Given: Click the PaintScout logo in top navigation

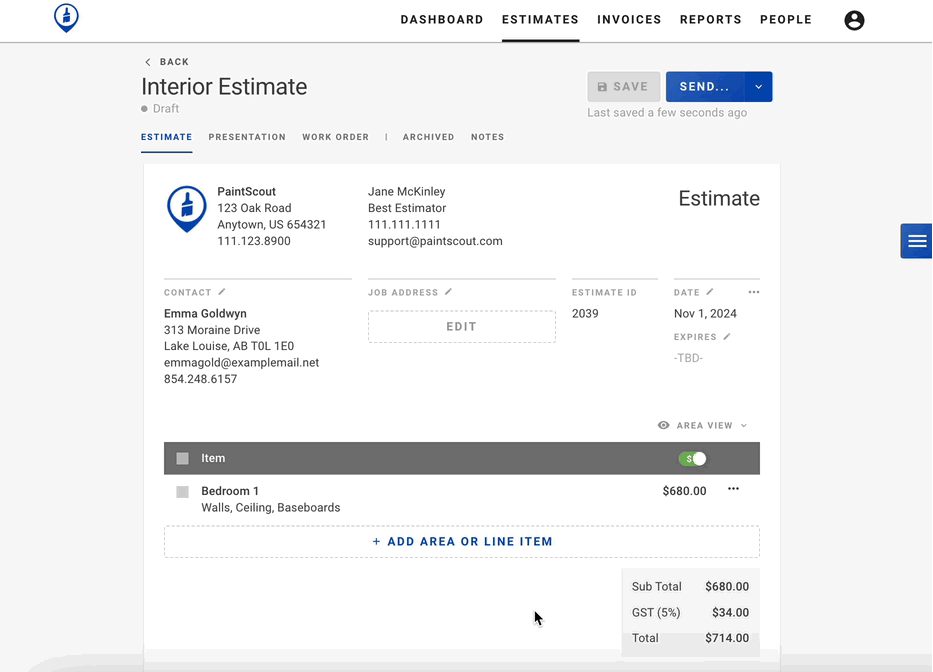Looking at the screenshot, I should click(x=66, y=18).
